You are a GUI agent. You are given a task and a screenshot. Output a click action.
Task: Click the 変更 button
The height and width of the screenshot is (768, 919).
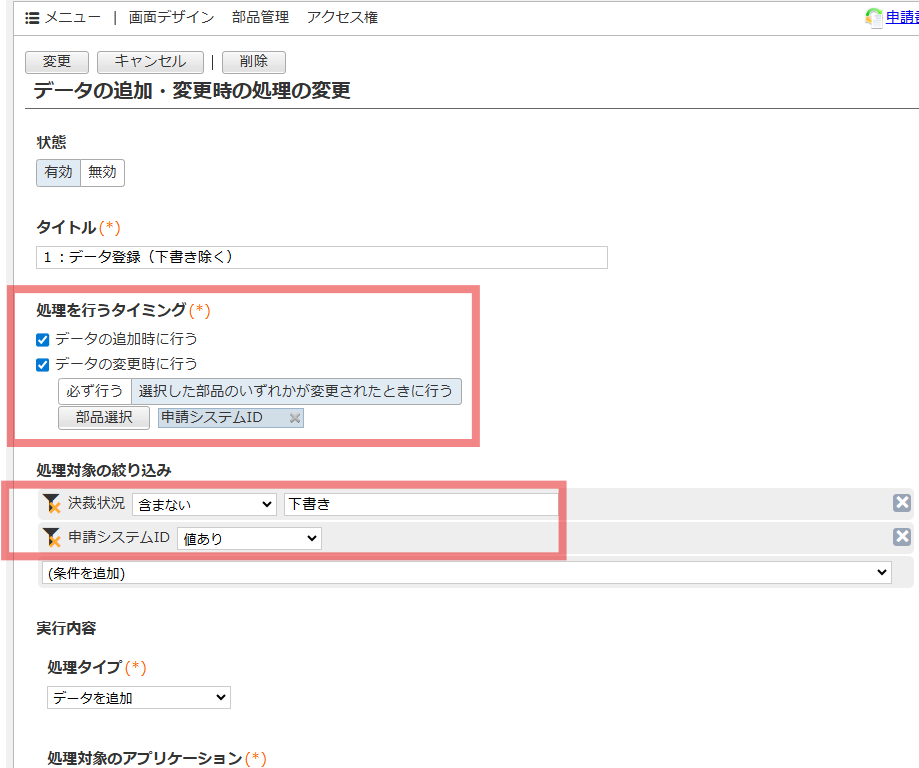tap(57, 62)
